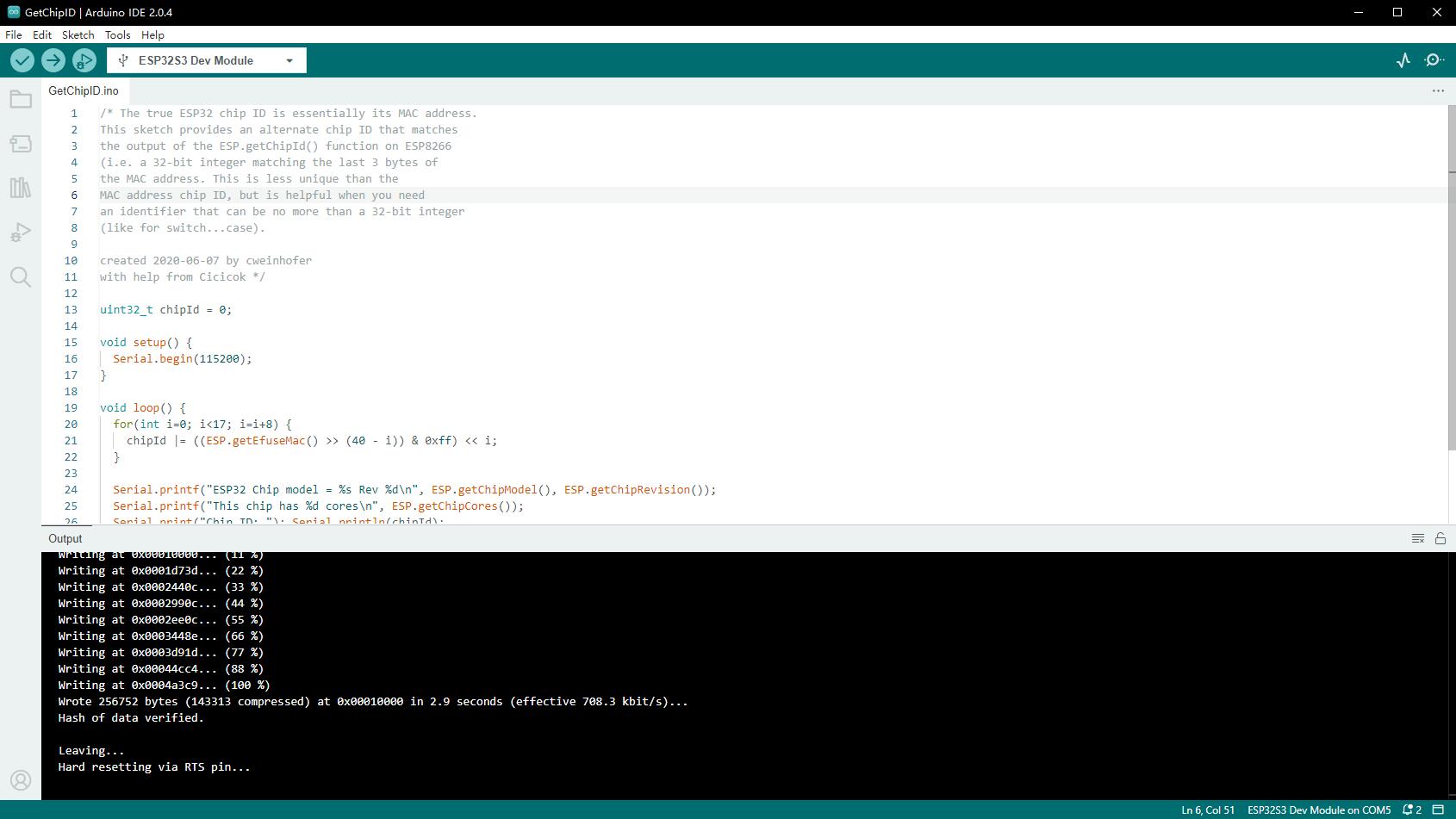Click ESP32S3 Dev Module on COM5 status
The image size is (1456, 819).
pos(1319,810)
